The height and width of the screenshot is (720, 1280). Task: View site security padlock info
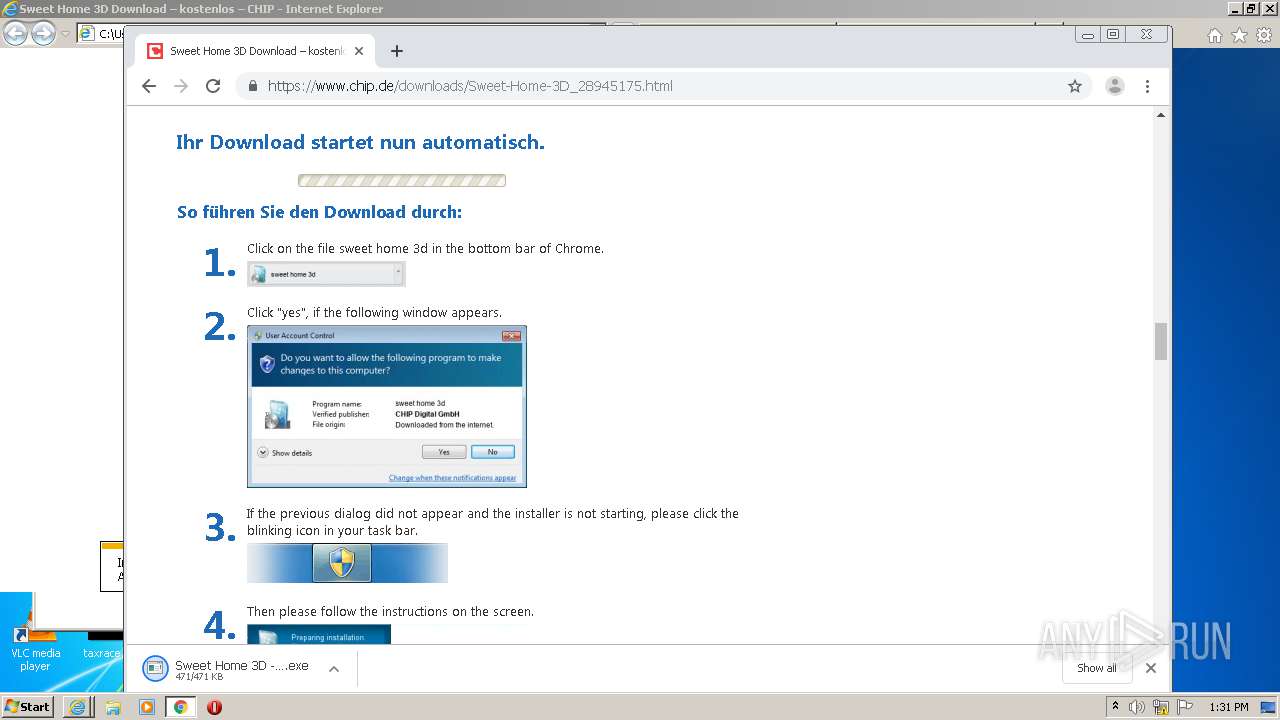pyautogui.click(x=252, y=86)
